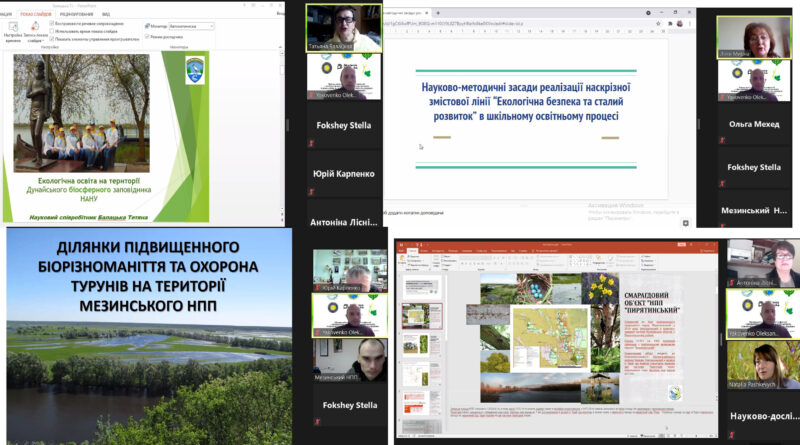
Task: Toggle the use slide timings checkbox
Action: 49,31
